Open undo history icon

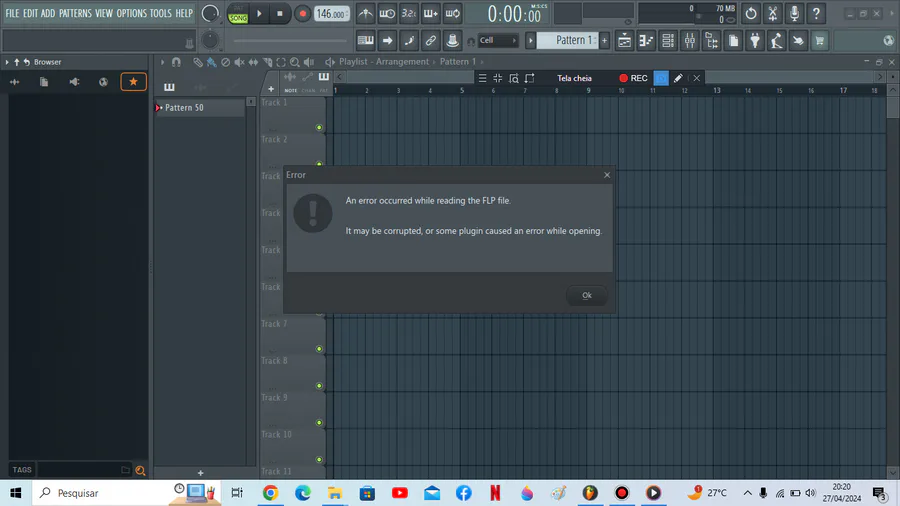point(751,13)
